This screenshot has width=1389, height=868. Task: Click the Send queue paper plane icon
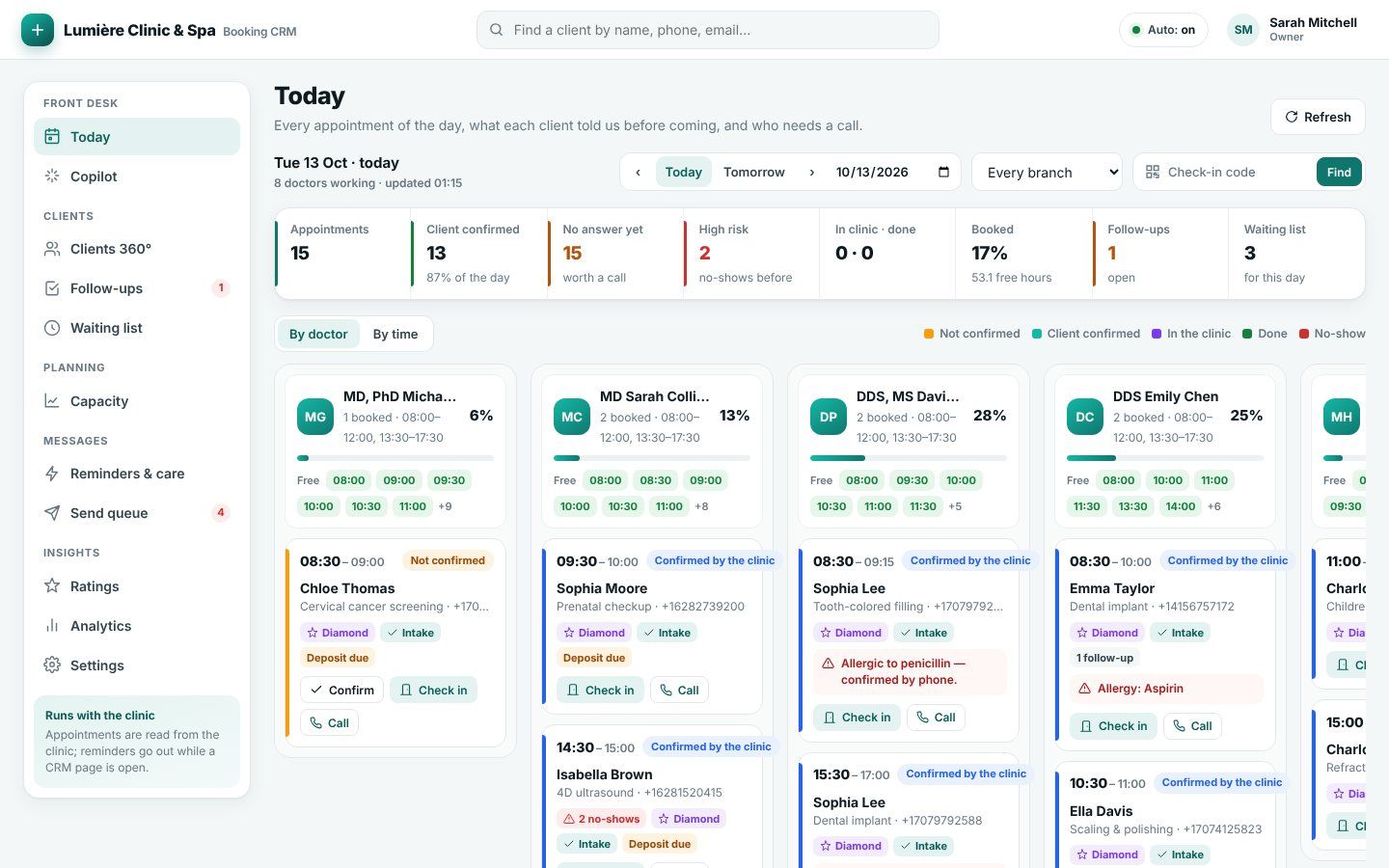(52, 513)
